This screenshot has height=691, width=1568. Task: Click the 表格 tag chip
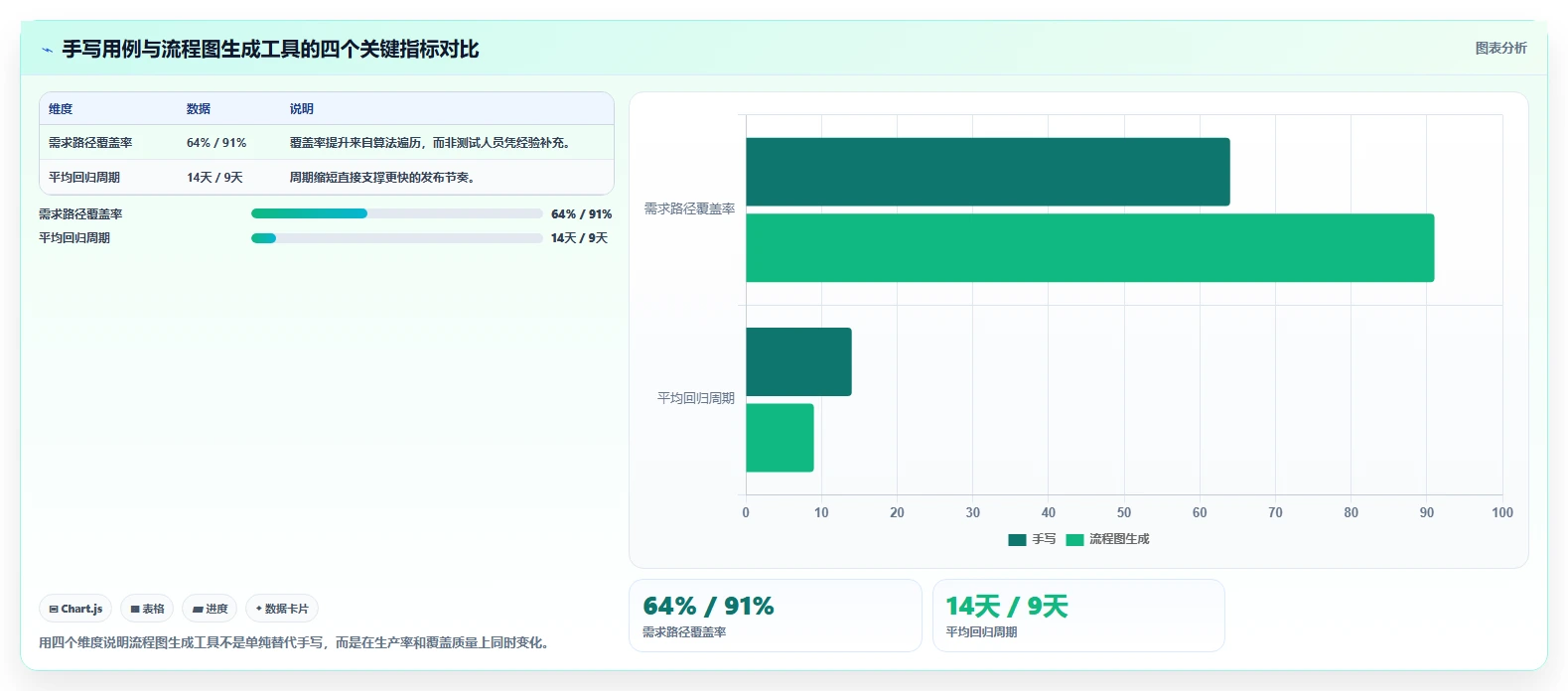tap(147, 609)
